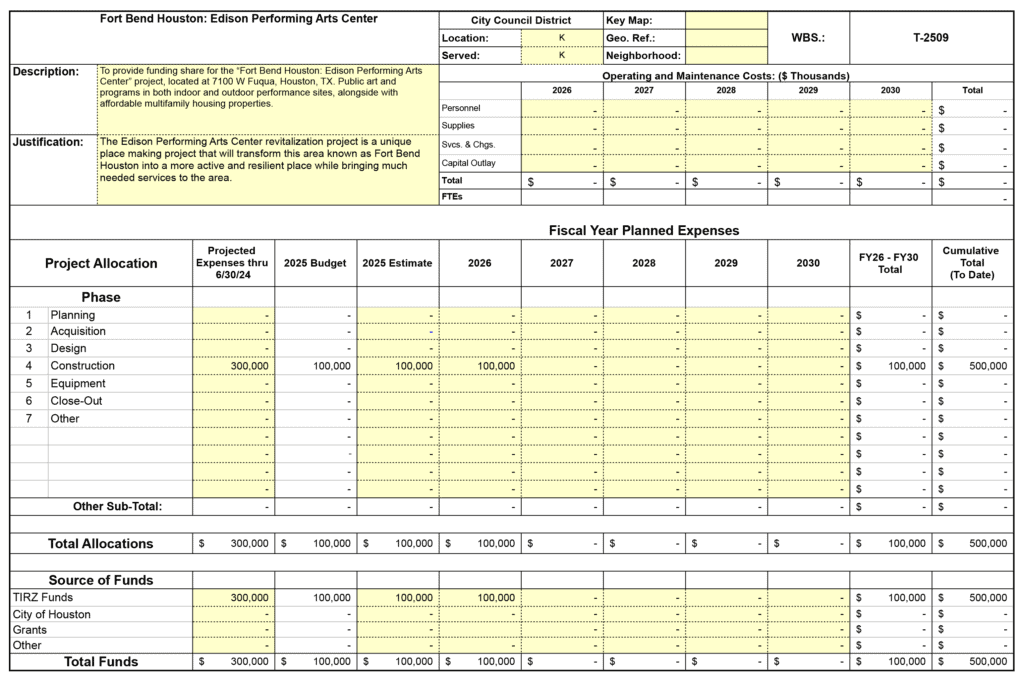Select the Grants projected expenses cell
The image size is (1024, 681).
tap(233, 630)
